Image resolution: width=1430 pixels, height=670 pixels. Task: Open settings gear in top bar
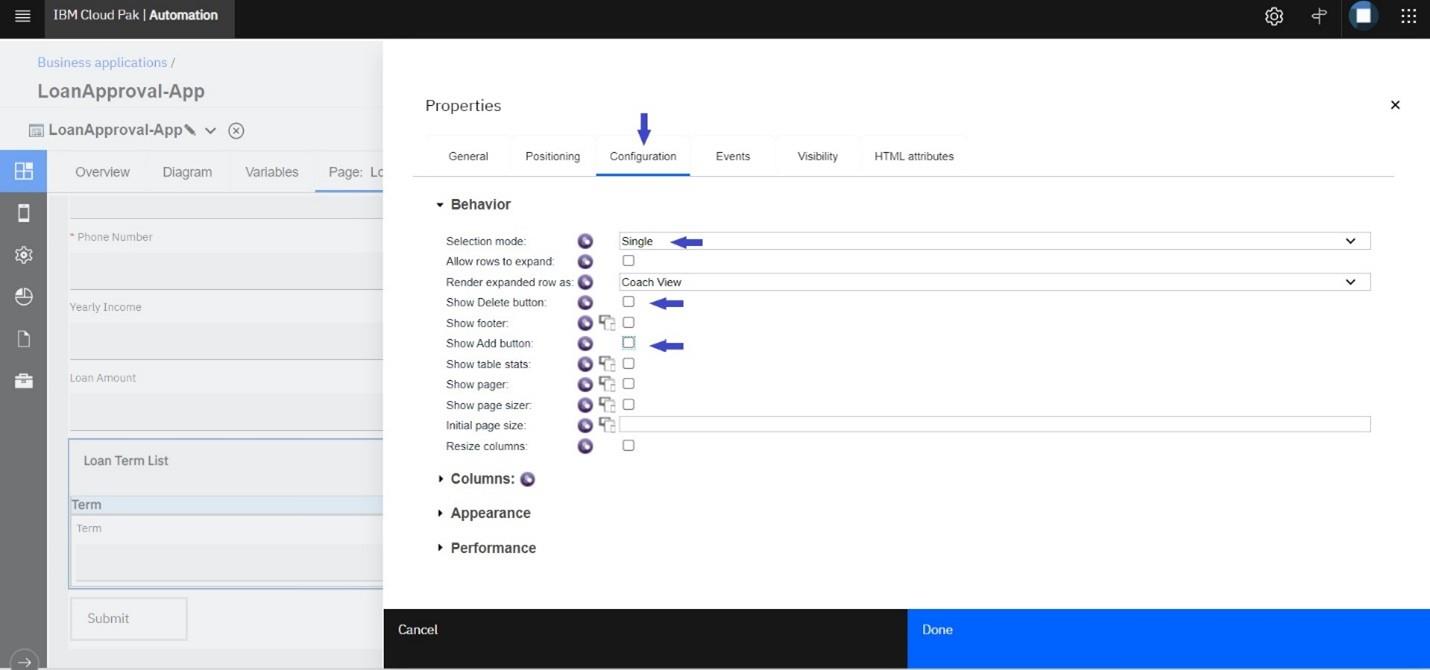click(1273, 16)
